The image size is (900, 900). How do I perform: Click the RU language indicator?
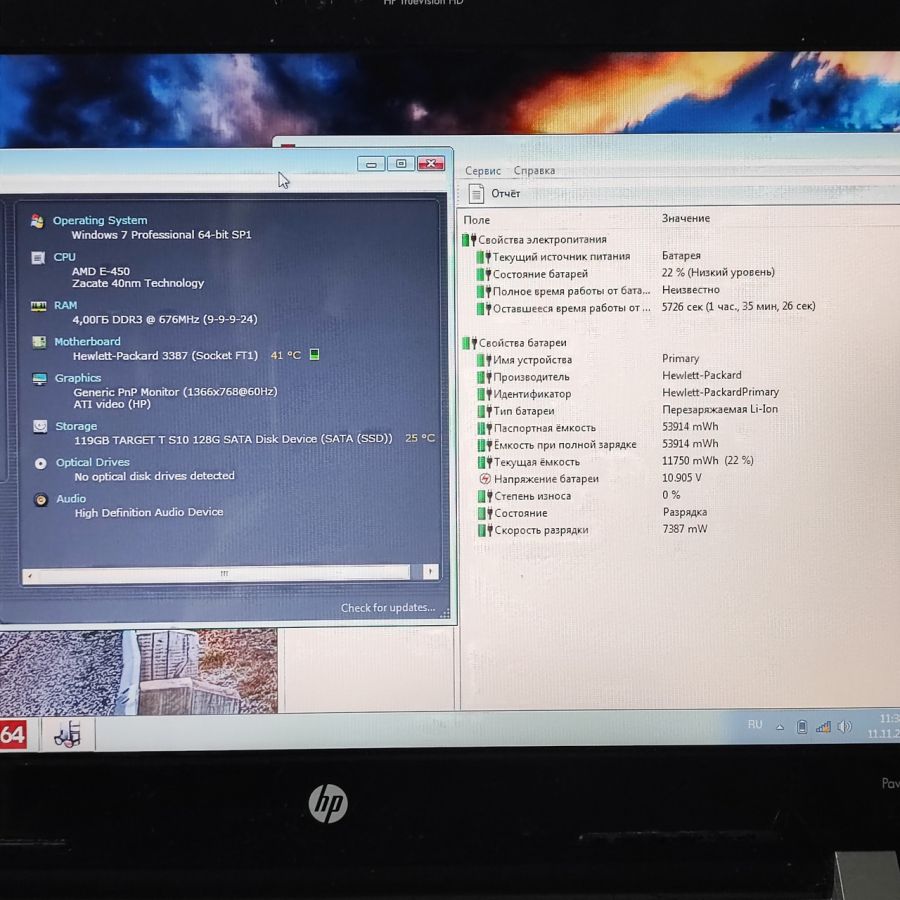[755, 724]
